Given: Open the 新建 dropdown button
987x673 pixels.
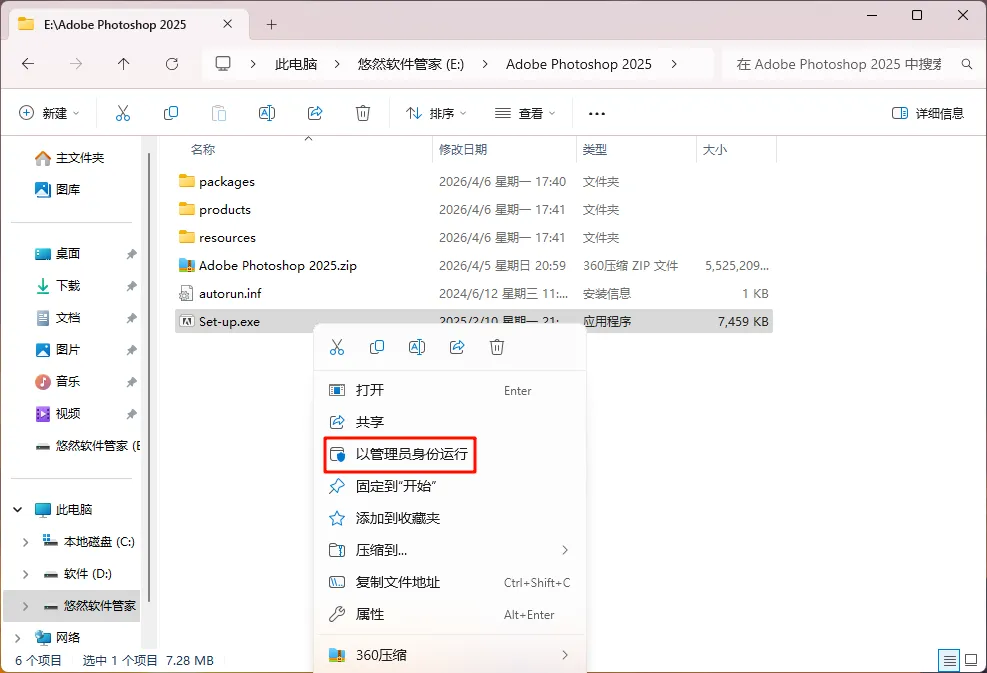Looking at the screenshot, I should coord(49,113).
